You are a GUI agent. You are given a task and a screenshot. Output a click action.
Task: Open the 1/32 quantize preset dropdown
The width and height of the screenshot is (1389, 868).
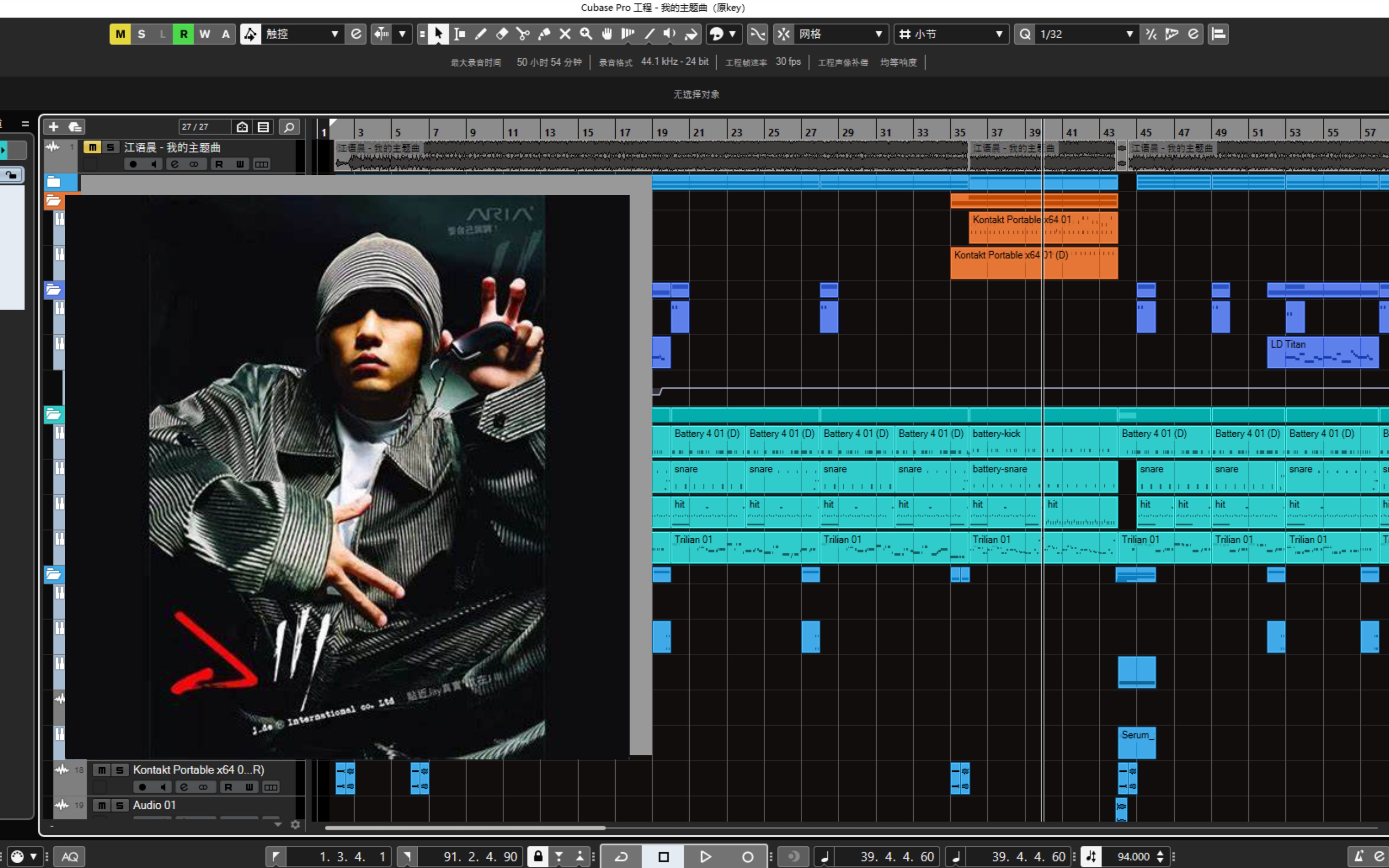[x=1087, y=34]
